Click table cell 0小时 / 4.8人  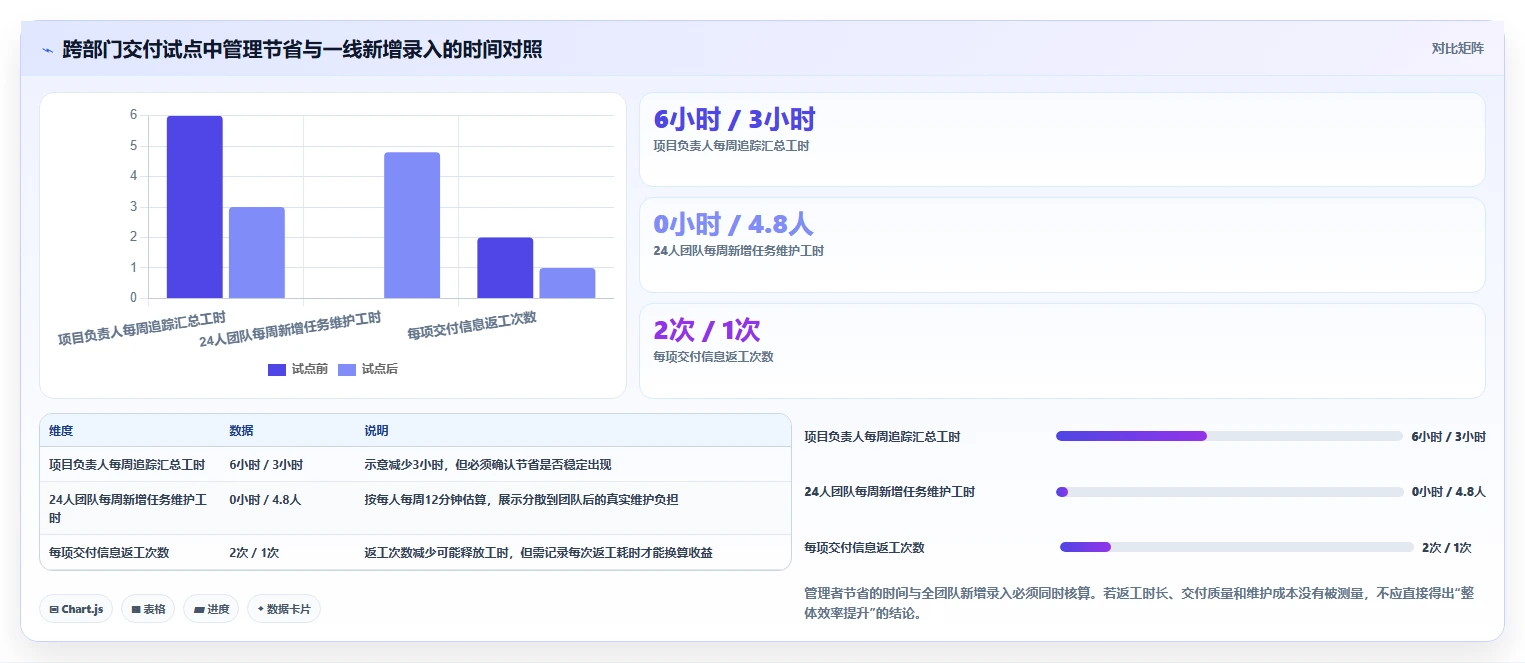pyautogui.click(x=265, y=499)
